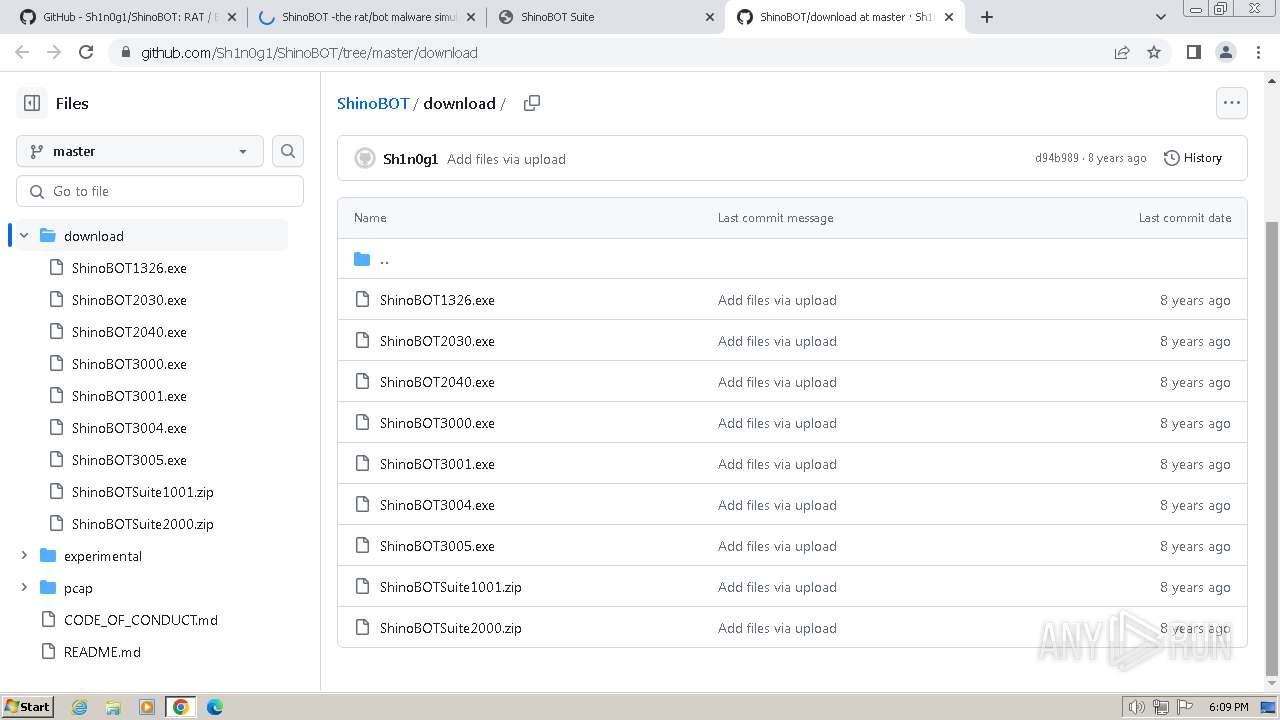
Task: Open the Windows Start menu
Action: [x=27, y=707]
